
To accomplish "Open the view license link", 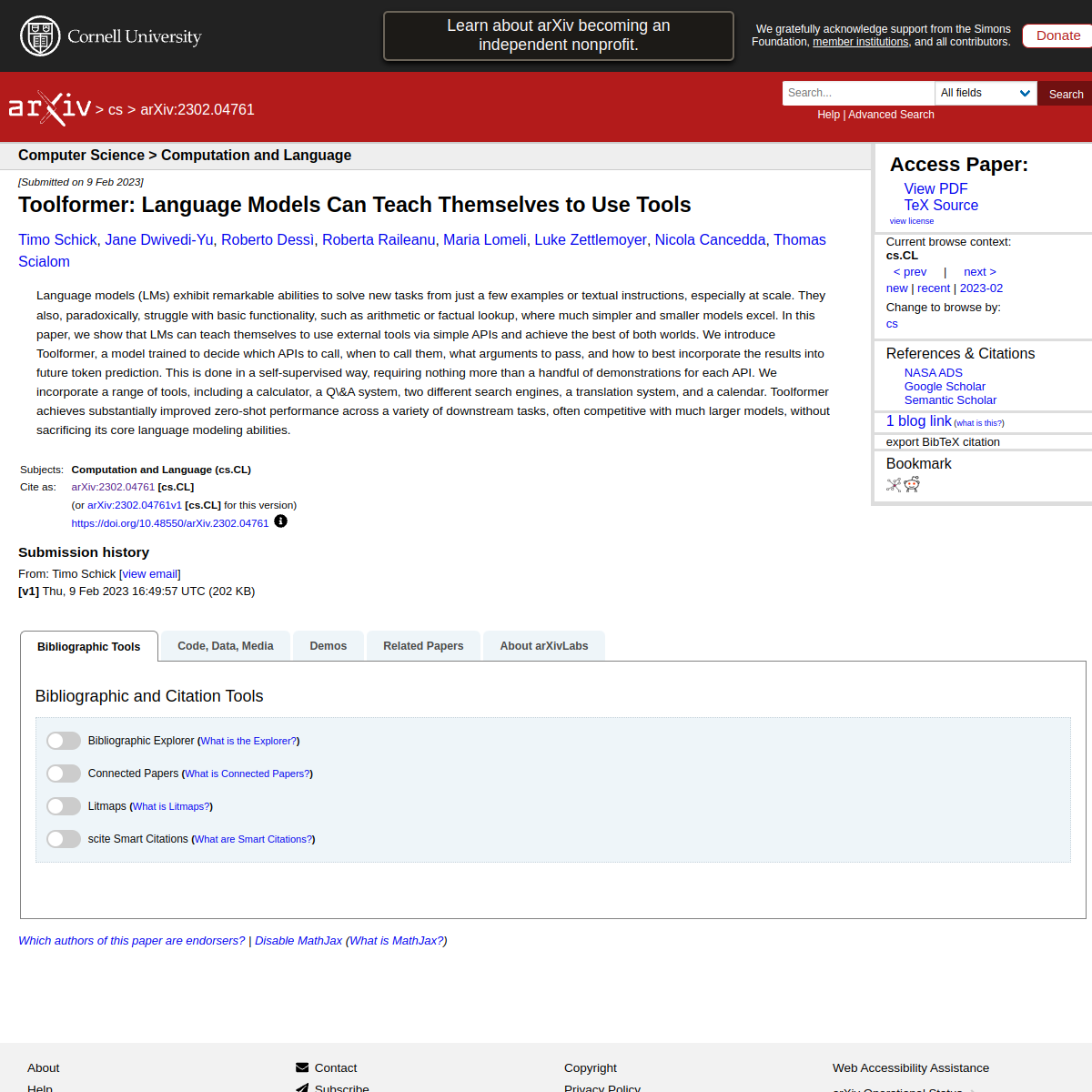I will [912, 221].
